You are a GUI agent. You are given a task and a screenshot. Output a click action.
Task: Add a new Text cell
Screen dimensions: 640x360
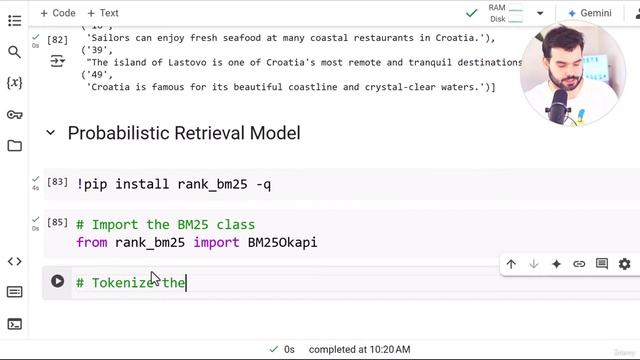coord(103,13)
